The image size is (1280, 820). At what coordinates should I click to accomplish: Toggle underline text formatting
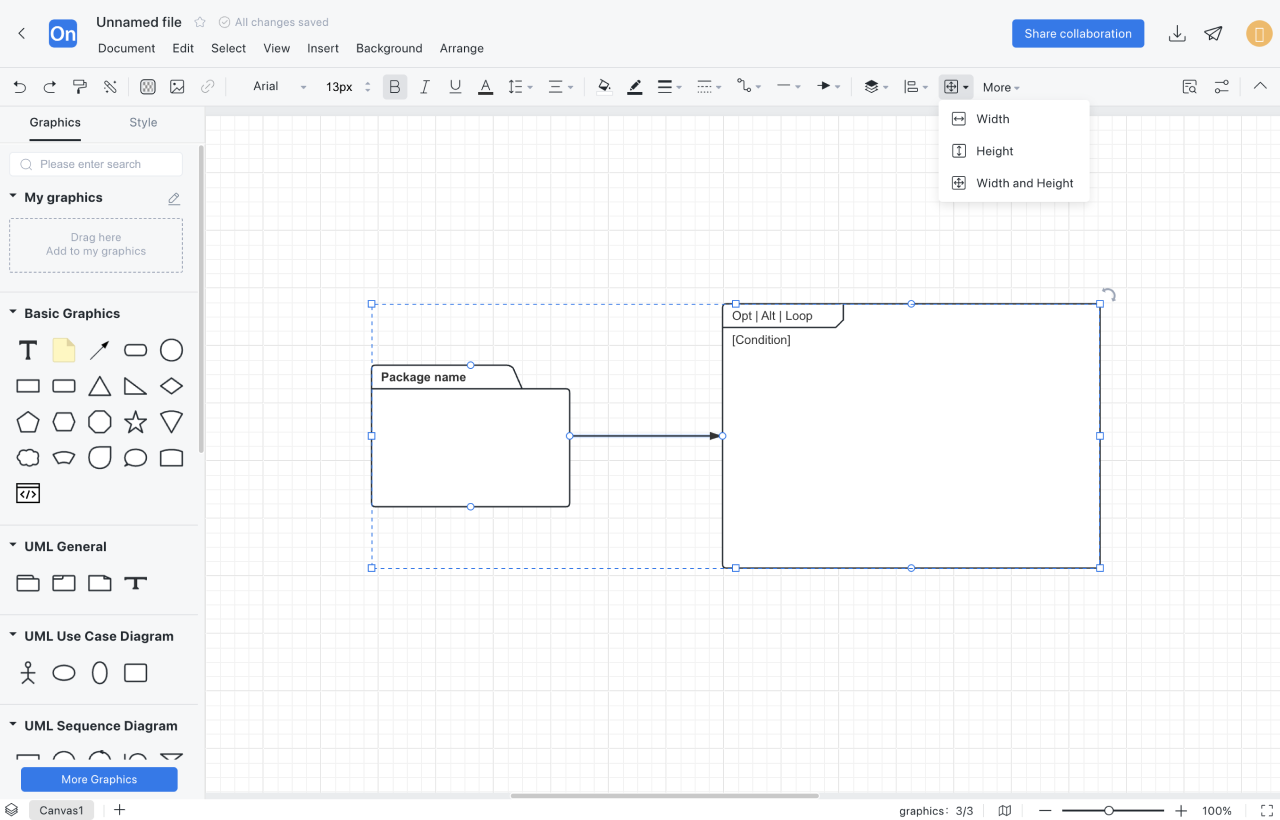click(455, 87)
